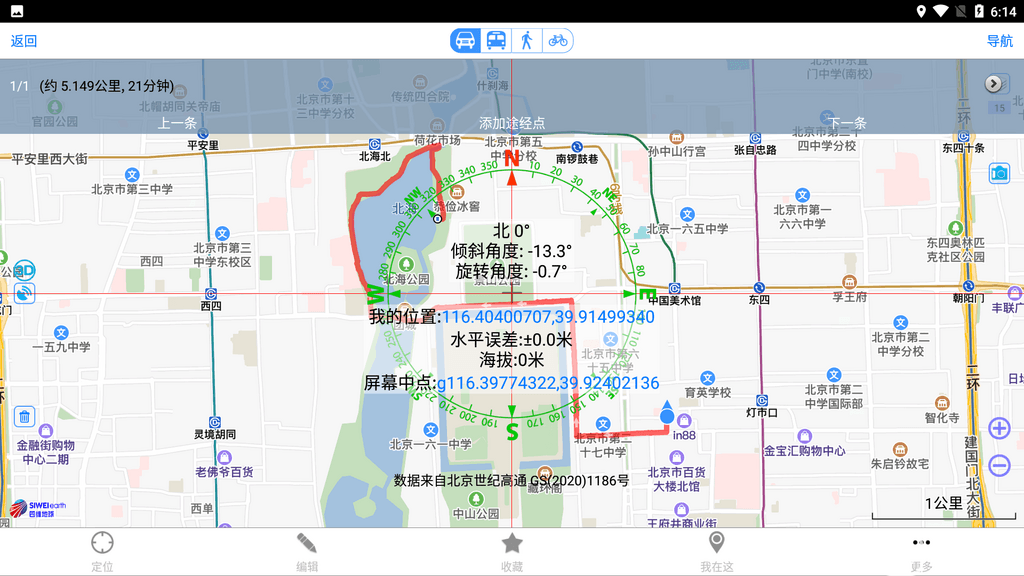Click screen center coordinates g116.39774322,39.92402136
Image resolution: width=1024 pixels, height=576 pixels.
548,383
